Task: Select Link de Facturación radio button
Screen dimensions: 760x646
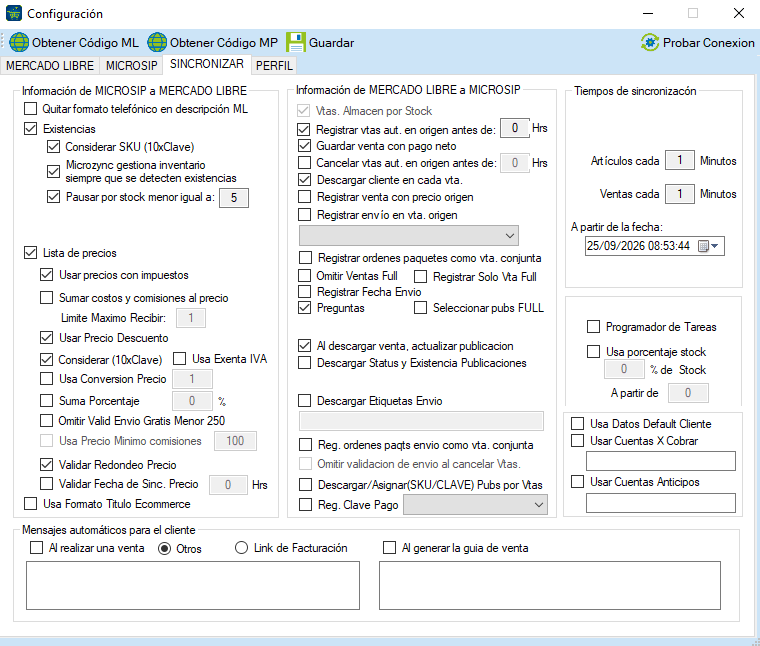Action: 241,548
